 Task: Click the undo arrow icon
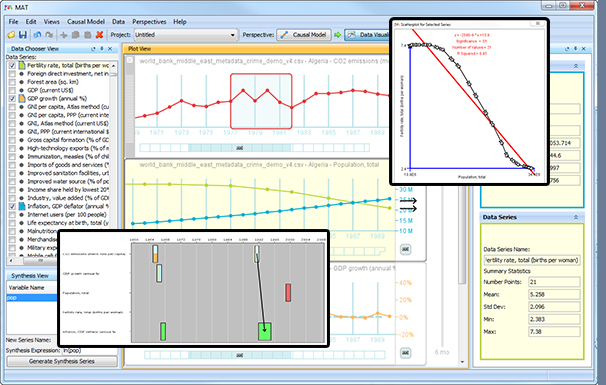click(x=37, y=35)
